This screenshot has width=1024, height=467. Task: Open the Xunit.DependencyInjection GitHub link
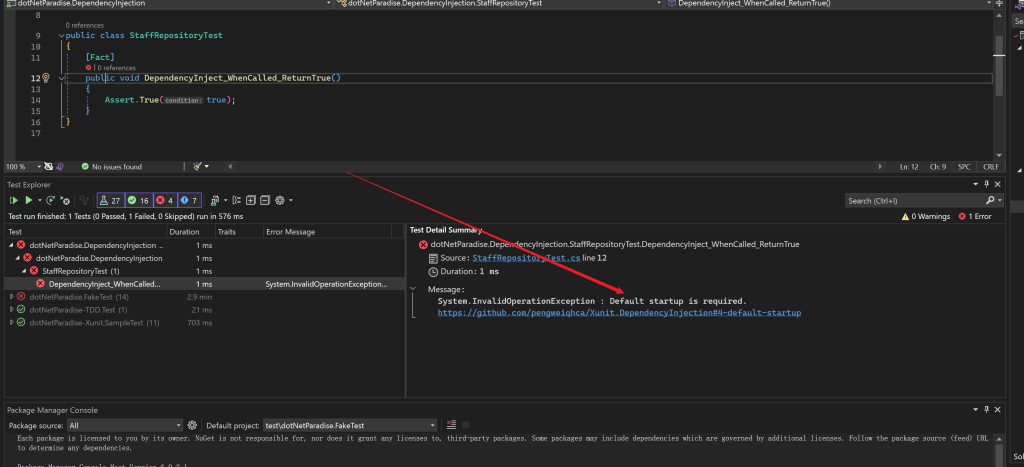coord(619,313)
